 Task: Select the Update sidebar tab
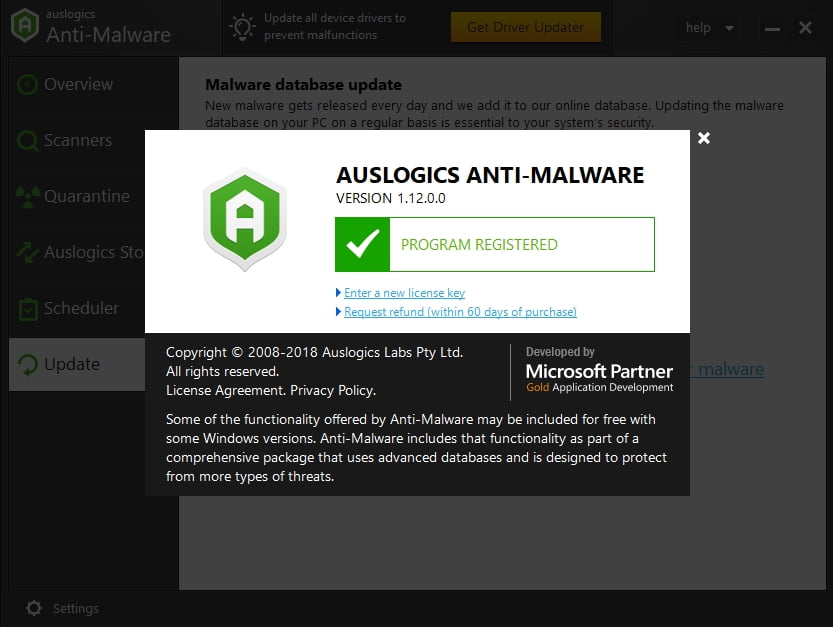[x=78, y=365]
